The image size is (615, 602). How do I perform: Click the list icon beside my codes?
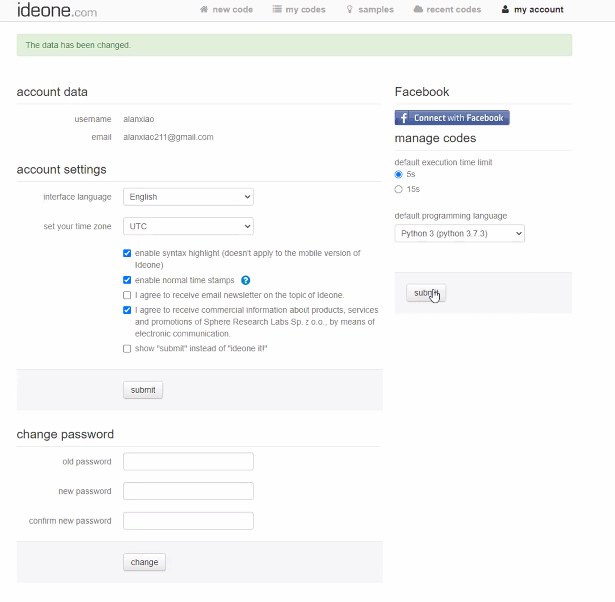(x=277, y=9)
